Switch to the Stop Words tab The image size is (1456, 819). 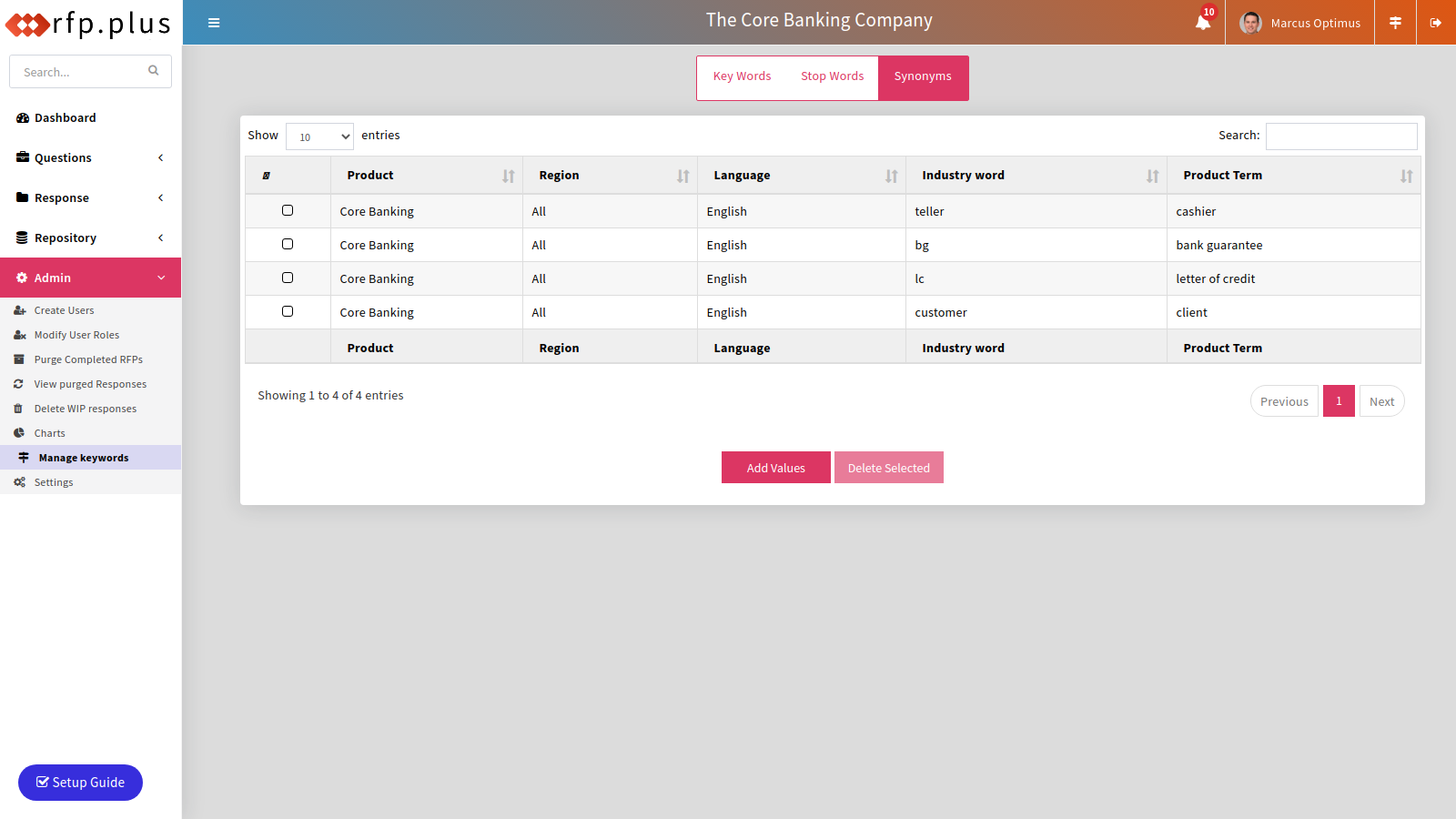point(833,76)
